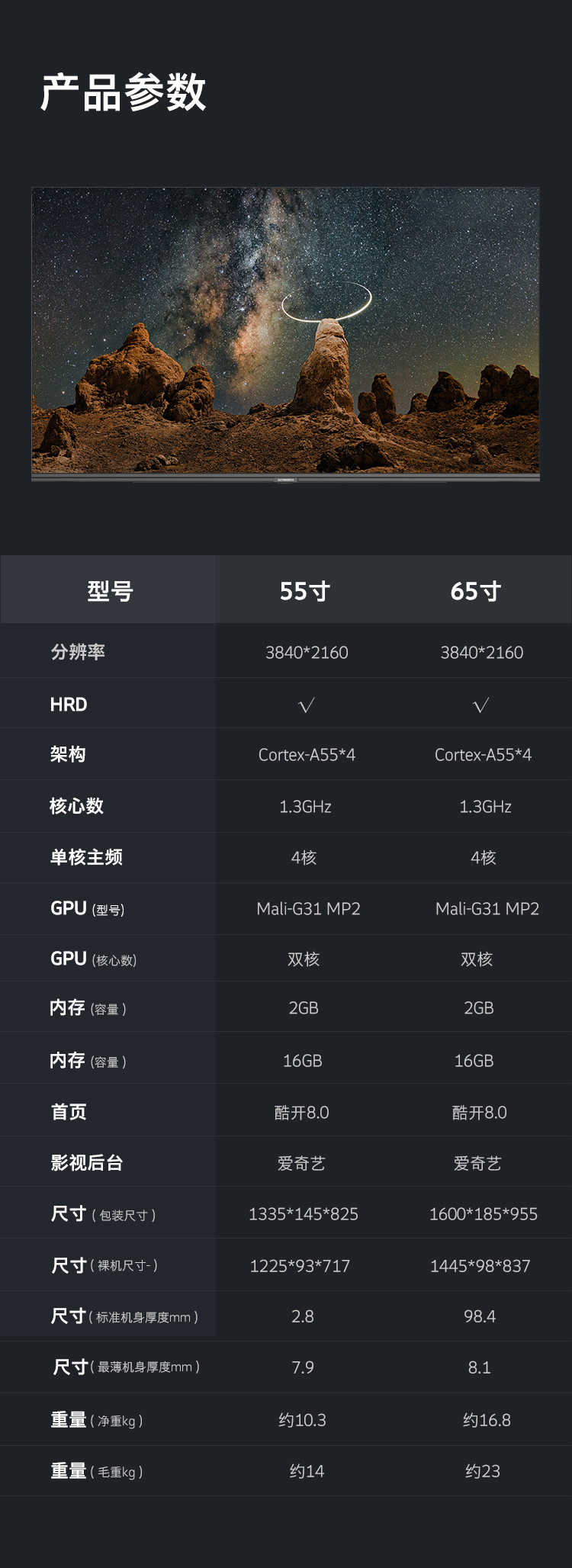The image size is (572, 1568).
Task: Click the 架构 row label
Action: pos(68,754)
